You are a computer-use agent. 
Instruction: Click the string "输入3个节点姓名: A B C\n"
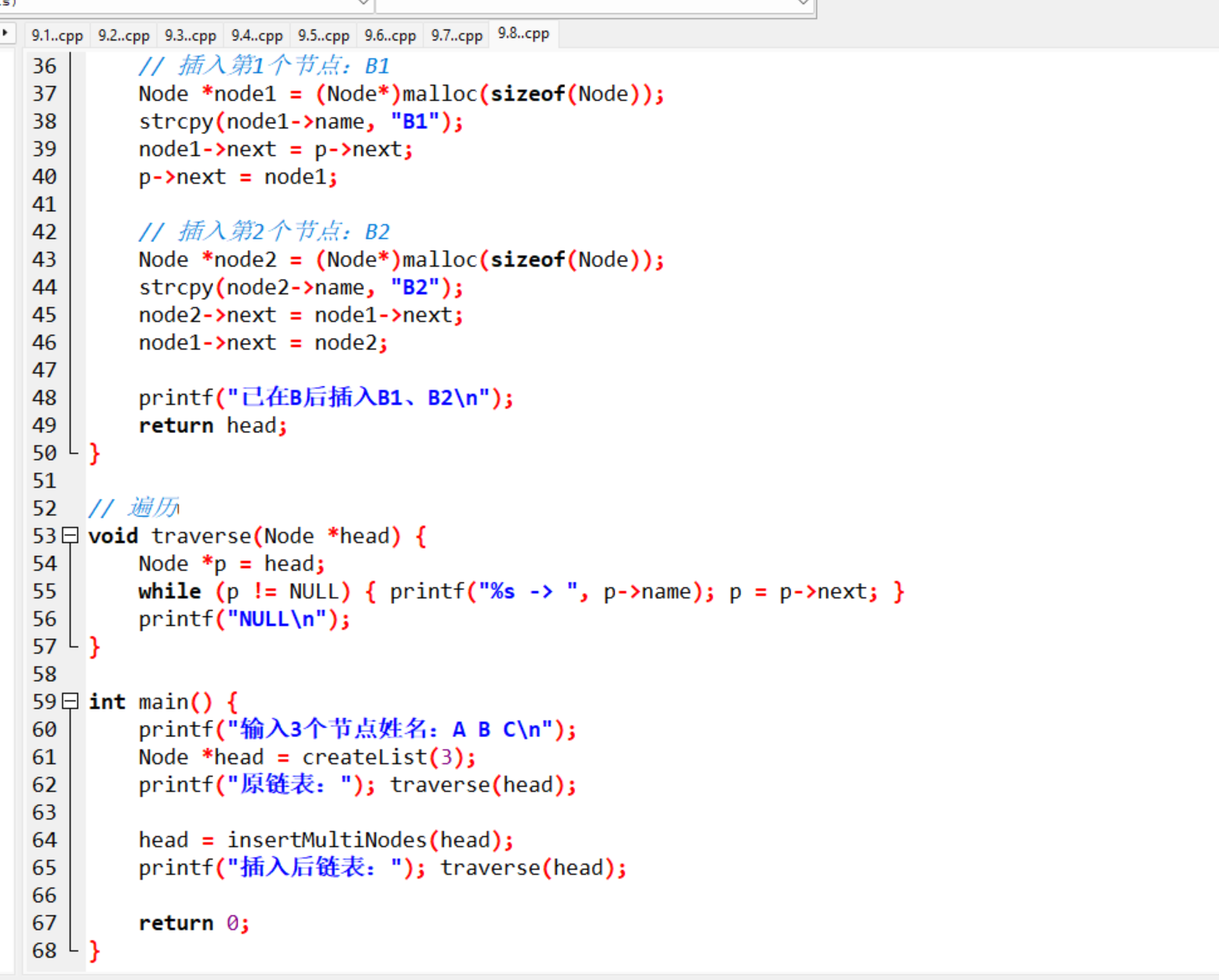coord(390,730)
